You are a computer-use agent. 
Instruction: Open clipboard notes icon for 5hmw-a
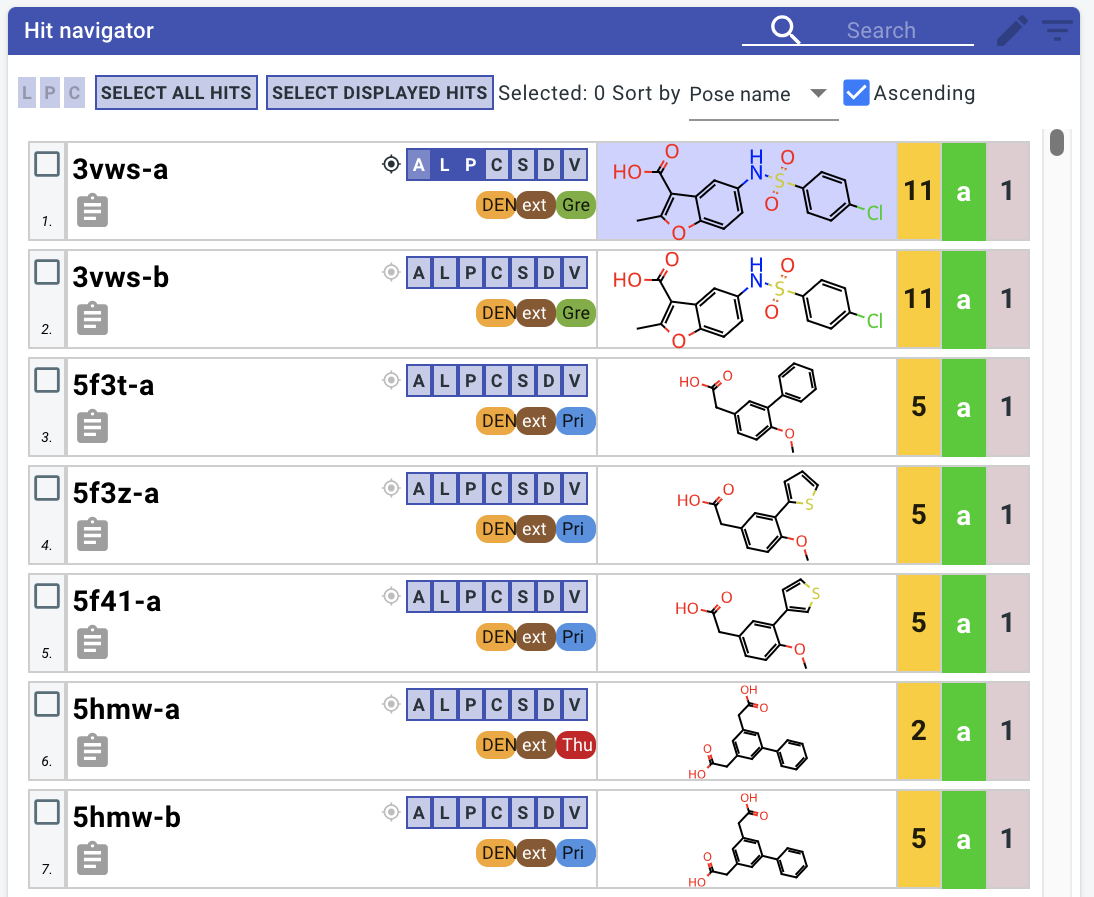[x=92, y=751]
